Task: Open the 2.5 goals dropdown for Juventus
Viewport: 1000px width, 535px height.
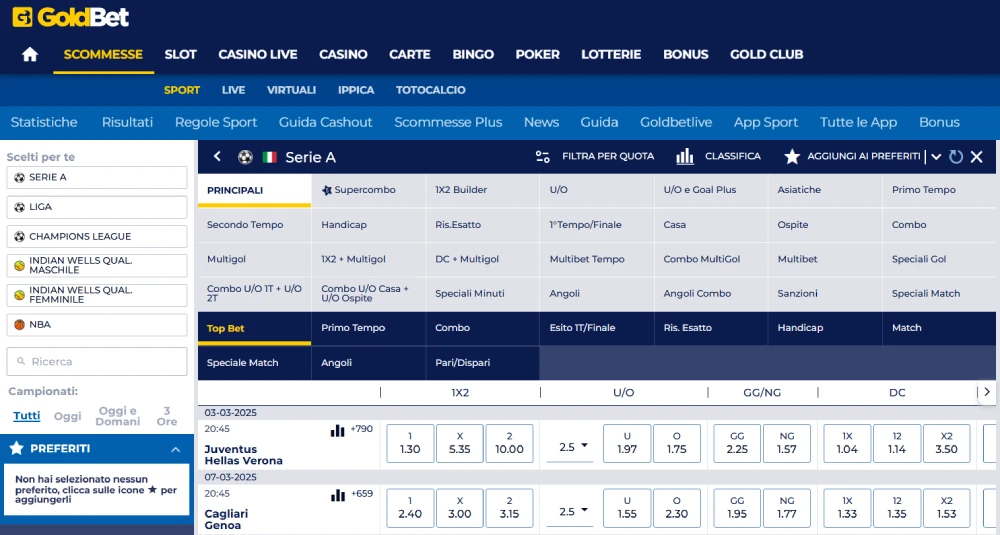Action: click(570, 447)
